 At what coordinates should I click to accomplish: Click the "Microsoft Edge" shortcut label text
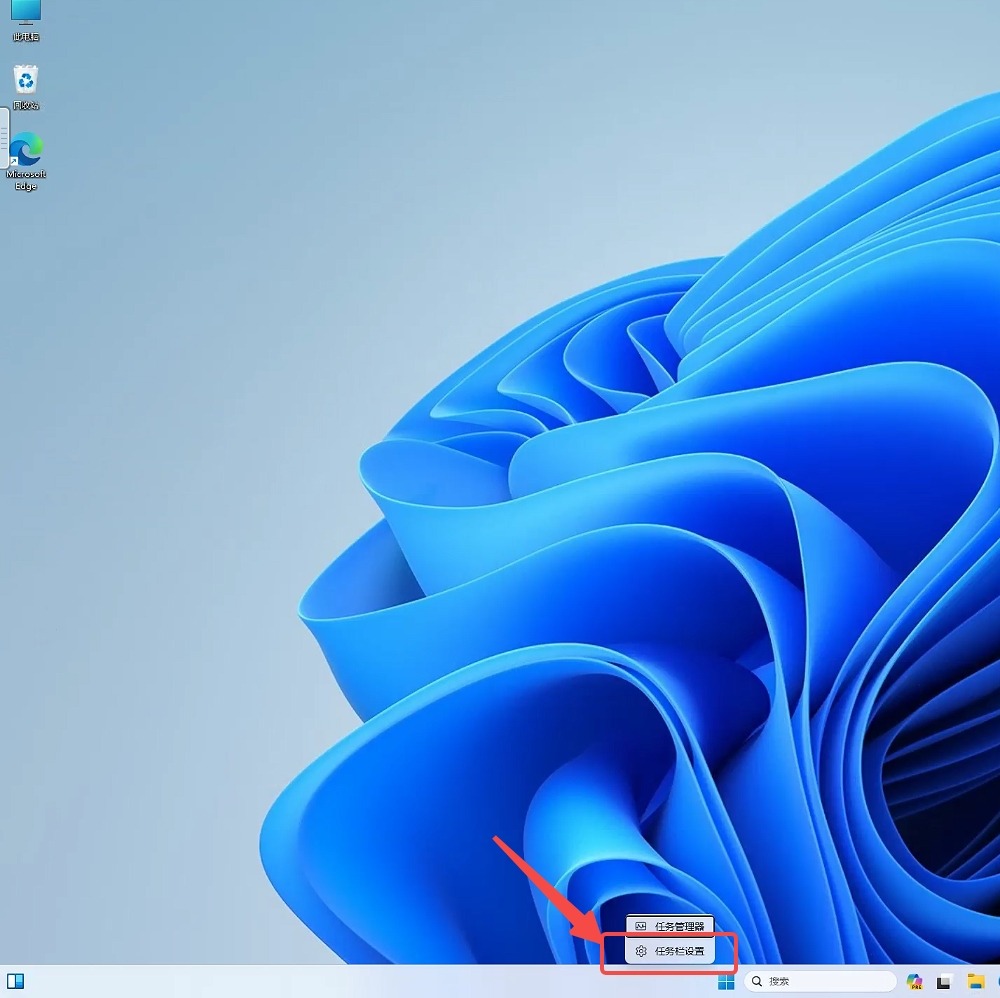click(26, 180)
